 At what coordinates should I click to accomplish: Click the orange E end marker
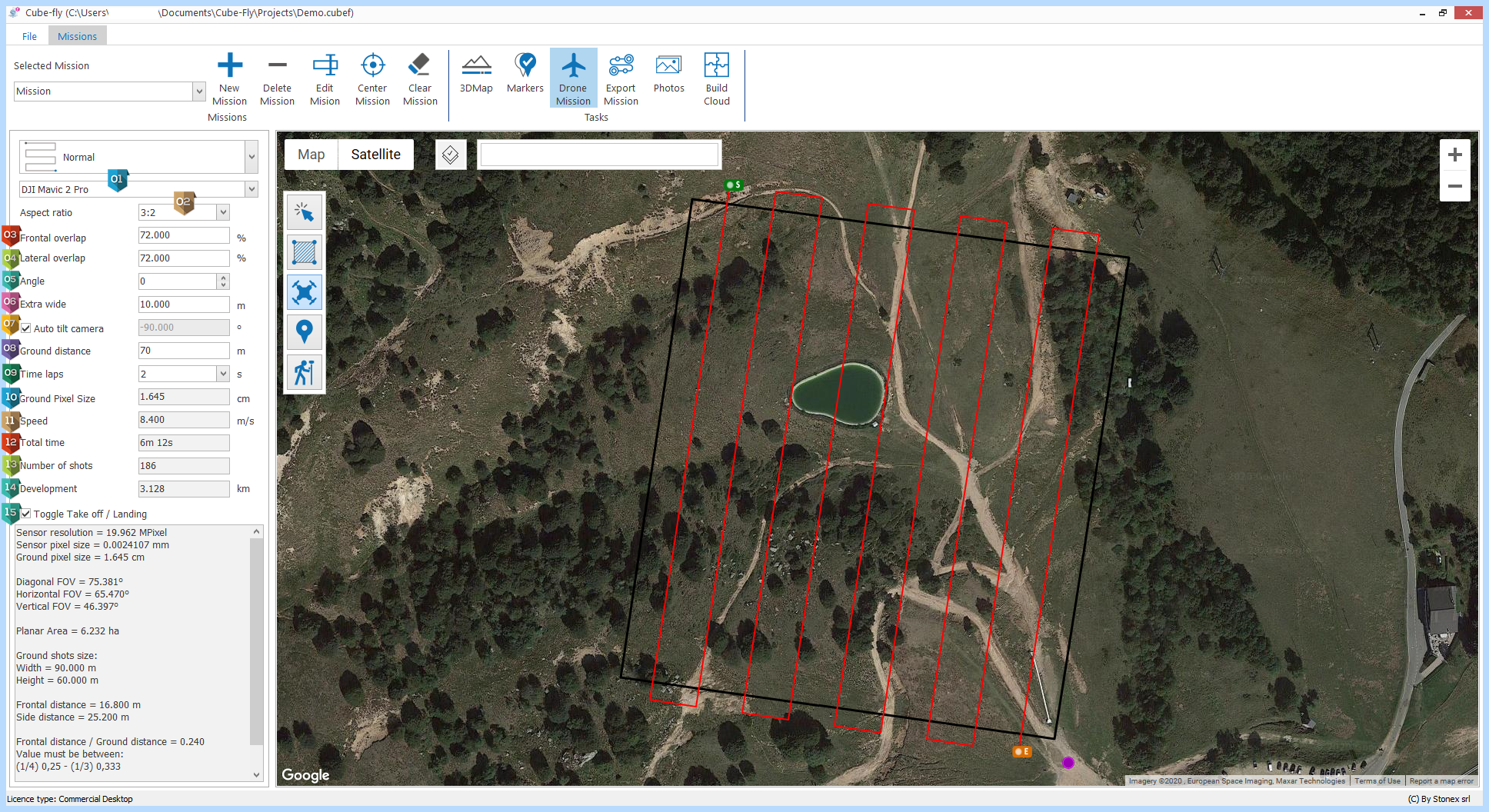[1022, 751]
